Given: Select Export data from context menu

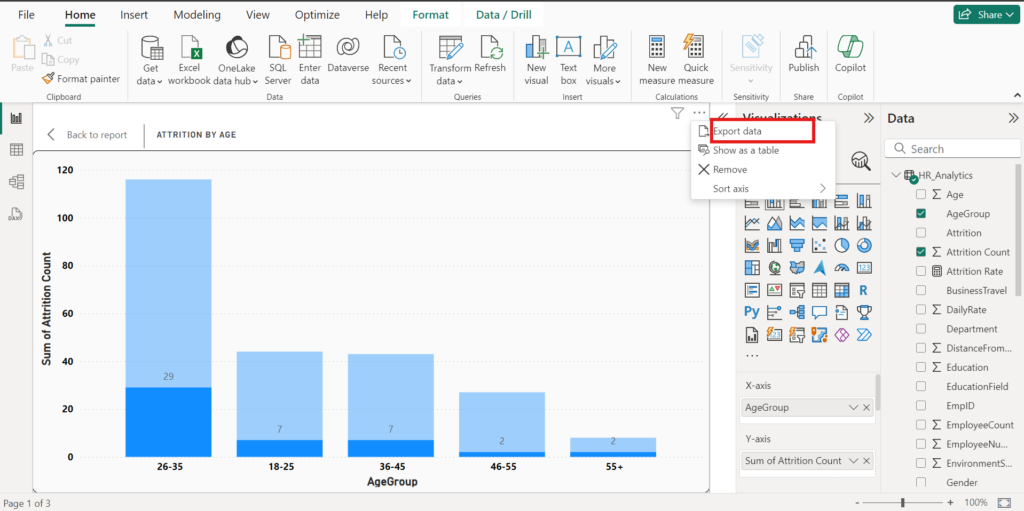Looking at the screenshot, I should [762, 131].
